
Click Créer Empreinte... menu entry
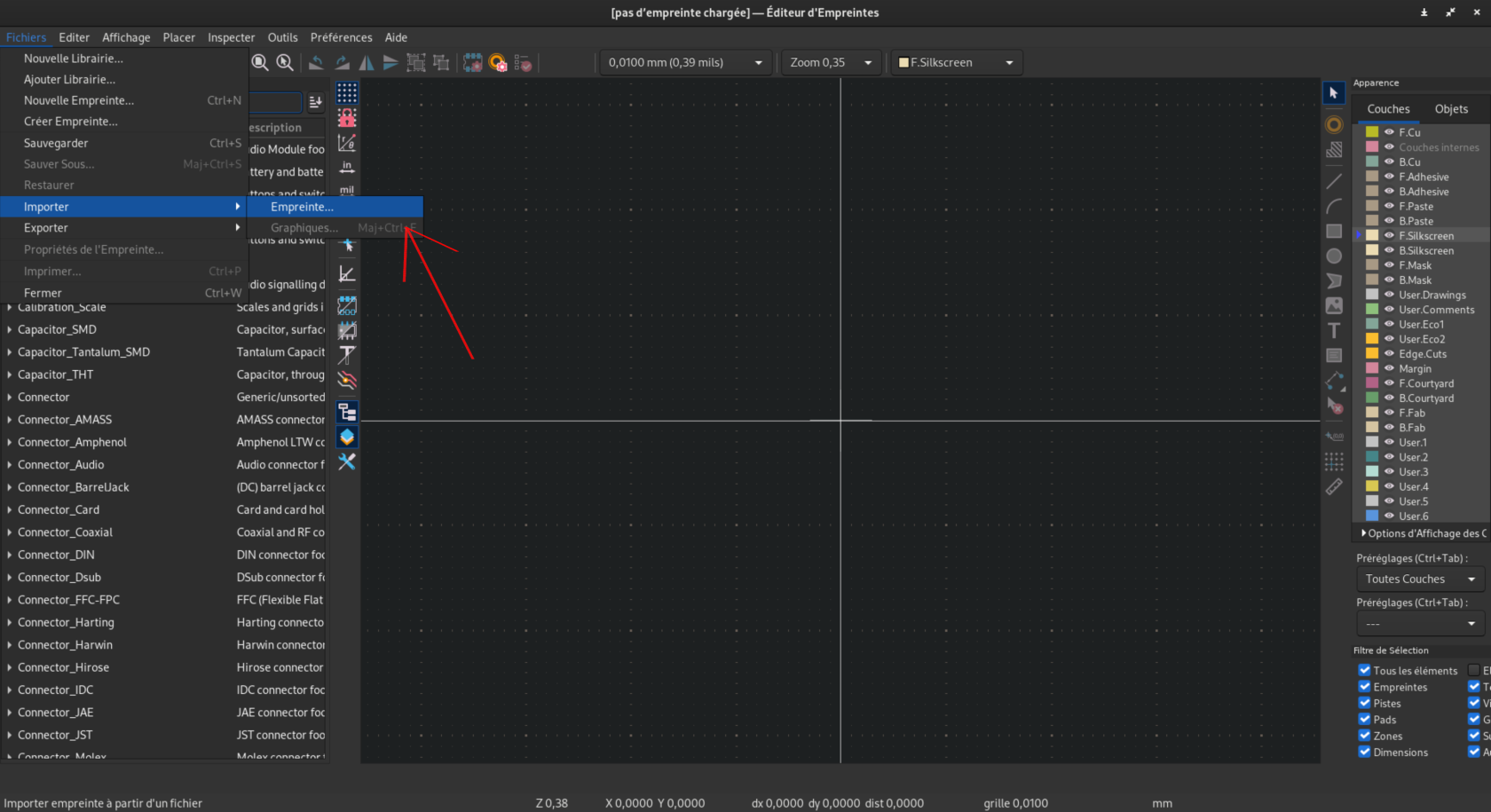pos(124,122)
